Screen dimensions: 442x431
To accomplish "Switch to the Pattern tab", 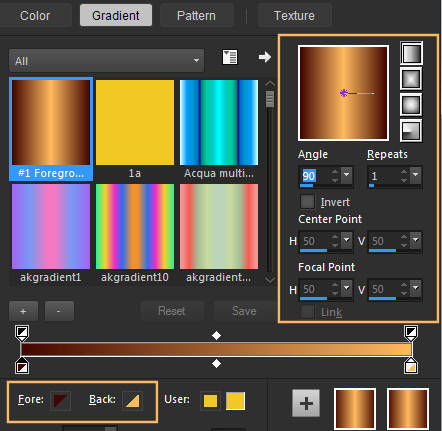I will tap(196, 15).
